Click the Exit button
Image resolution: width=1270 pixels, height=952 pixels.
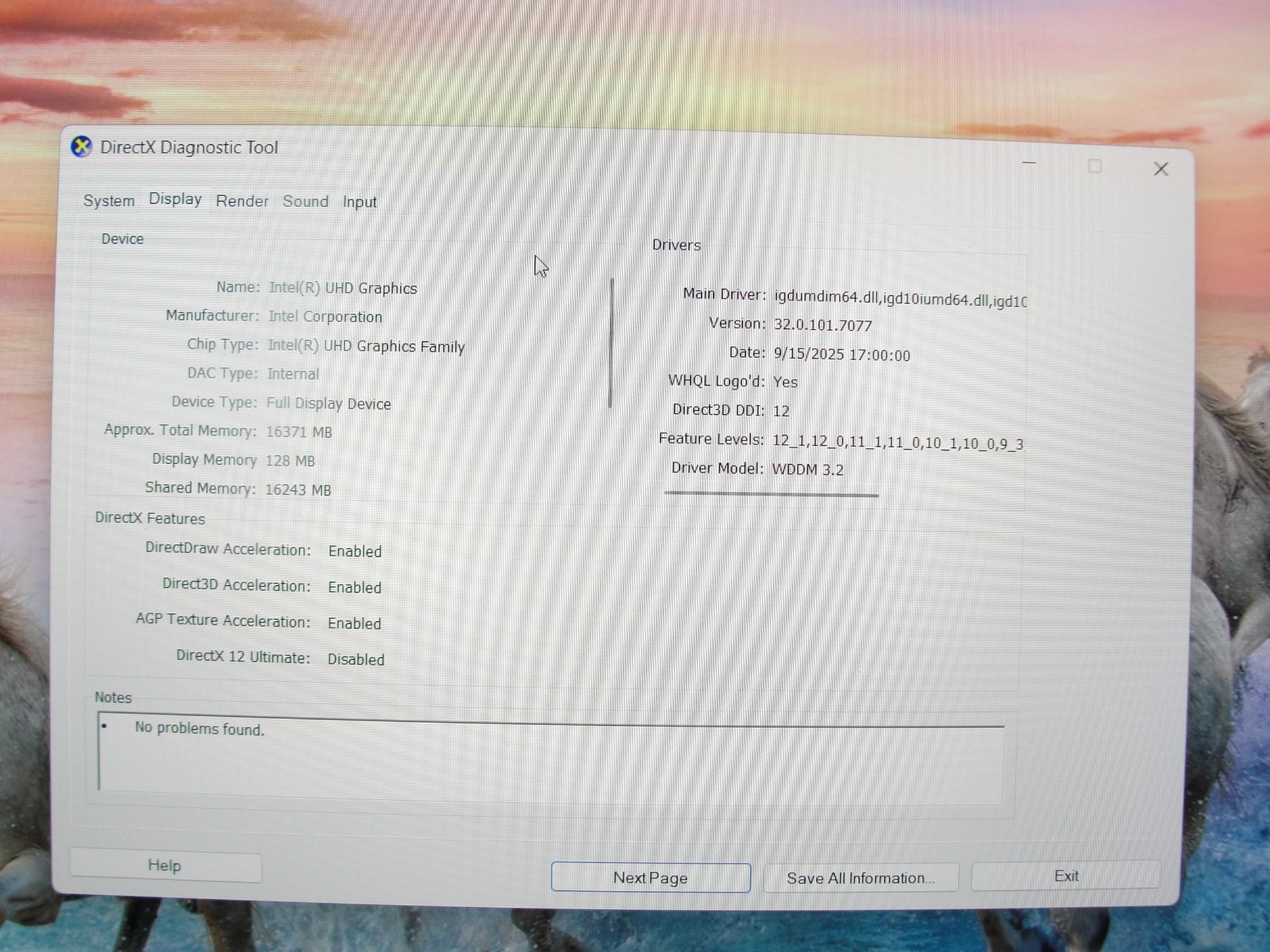(1066, 876)
